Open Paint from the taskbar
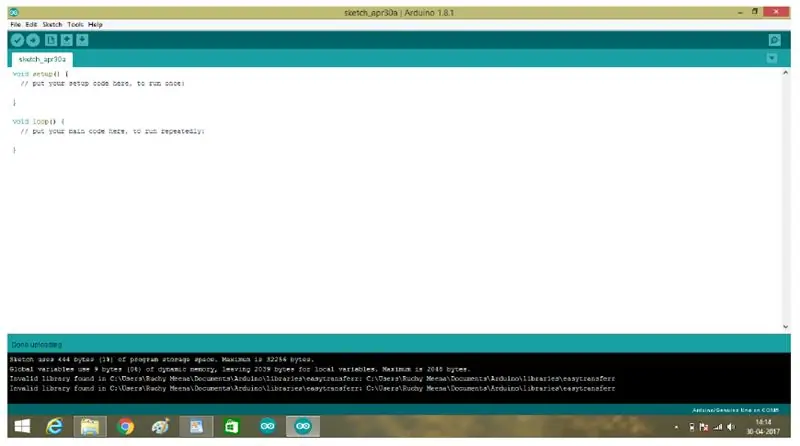The height and width of the screenshot is (446, 800). (161, 426)
